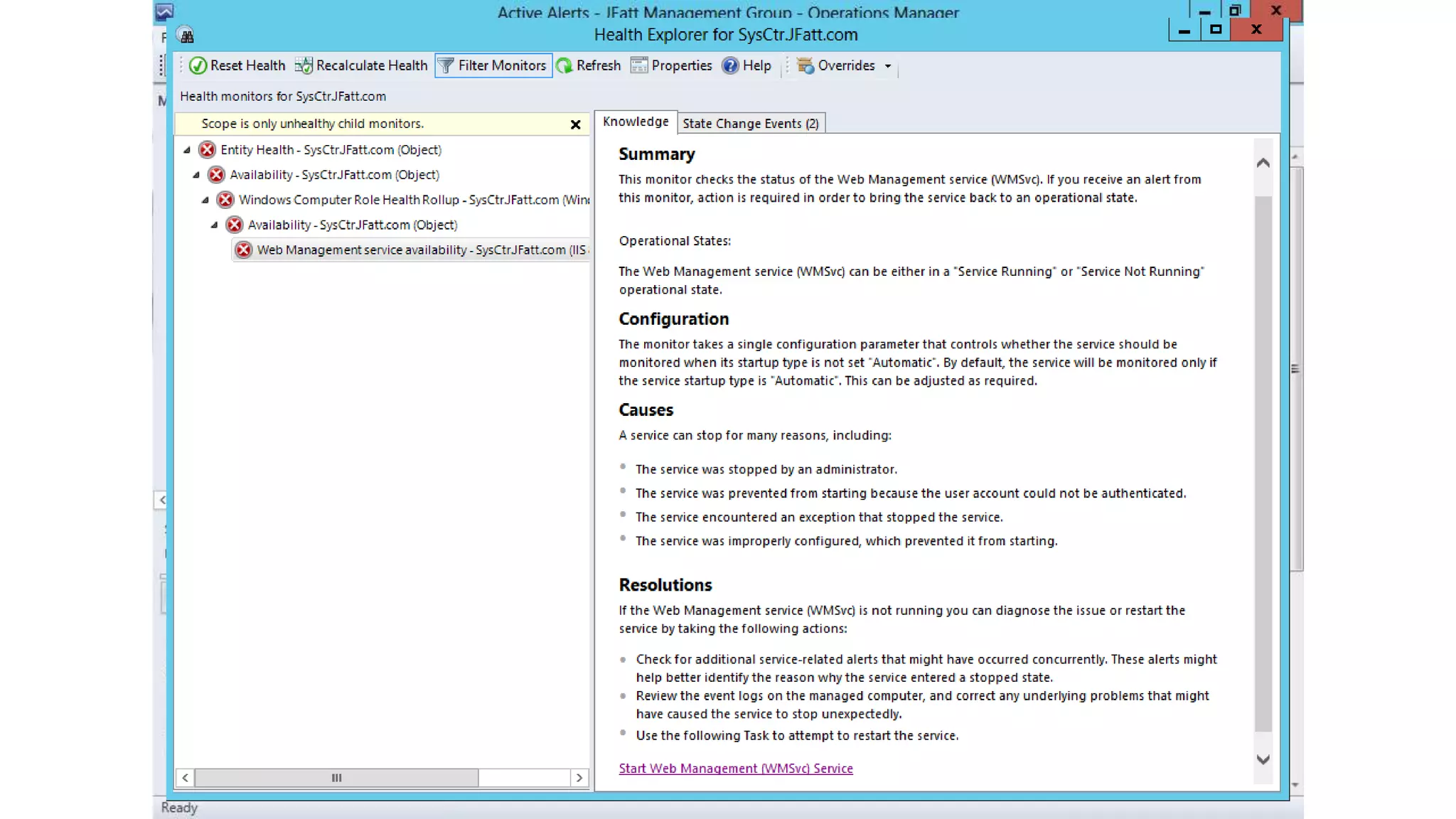Select the Knowledge tab
The height and width of the screenshot is (819, 1456).
635,122
